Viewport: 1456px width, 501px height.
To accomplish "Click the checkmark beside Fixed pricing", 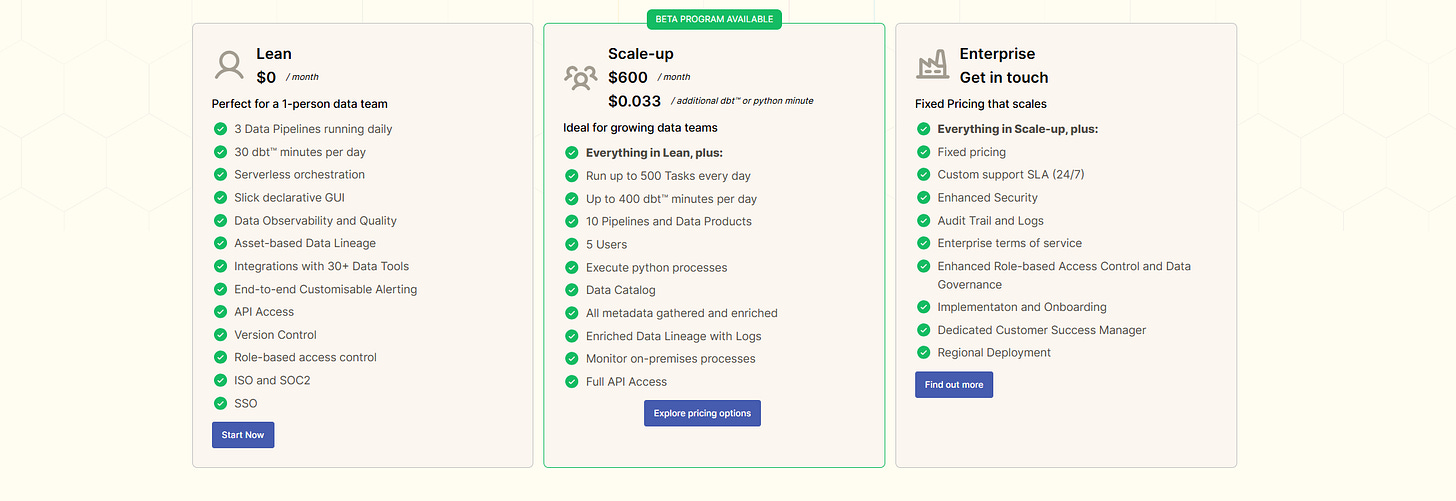I will 924,152.
